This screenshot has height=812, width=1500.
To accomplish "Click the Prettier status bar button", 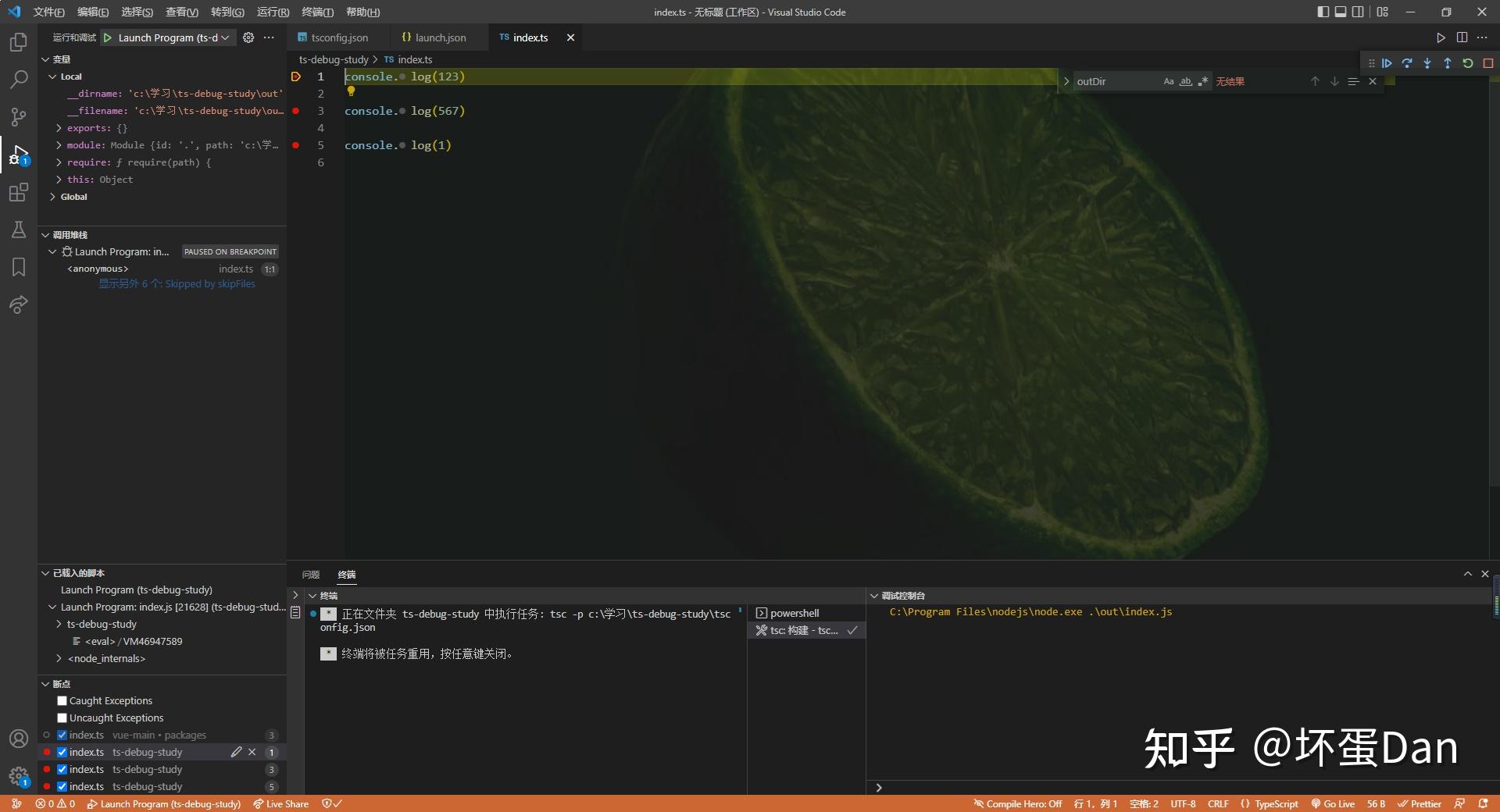I will [1420, 803].
